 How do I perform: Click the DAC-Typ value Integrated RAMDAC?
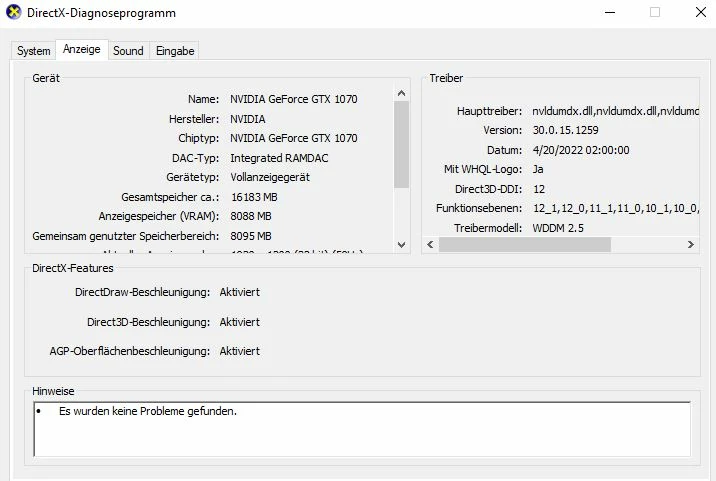[x=279, y=158]
